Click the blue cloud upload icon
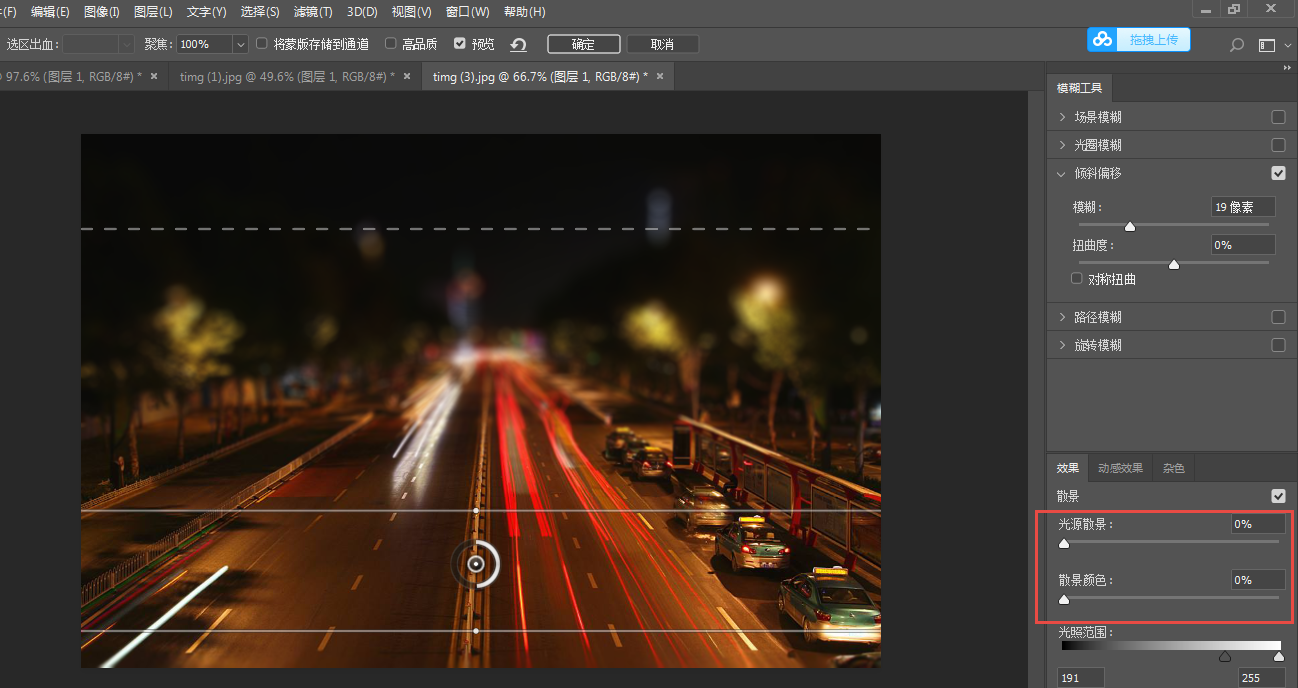 coord(1102,40)
